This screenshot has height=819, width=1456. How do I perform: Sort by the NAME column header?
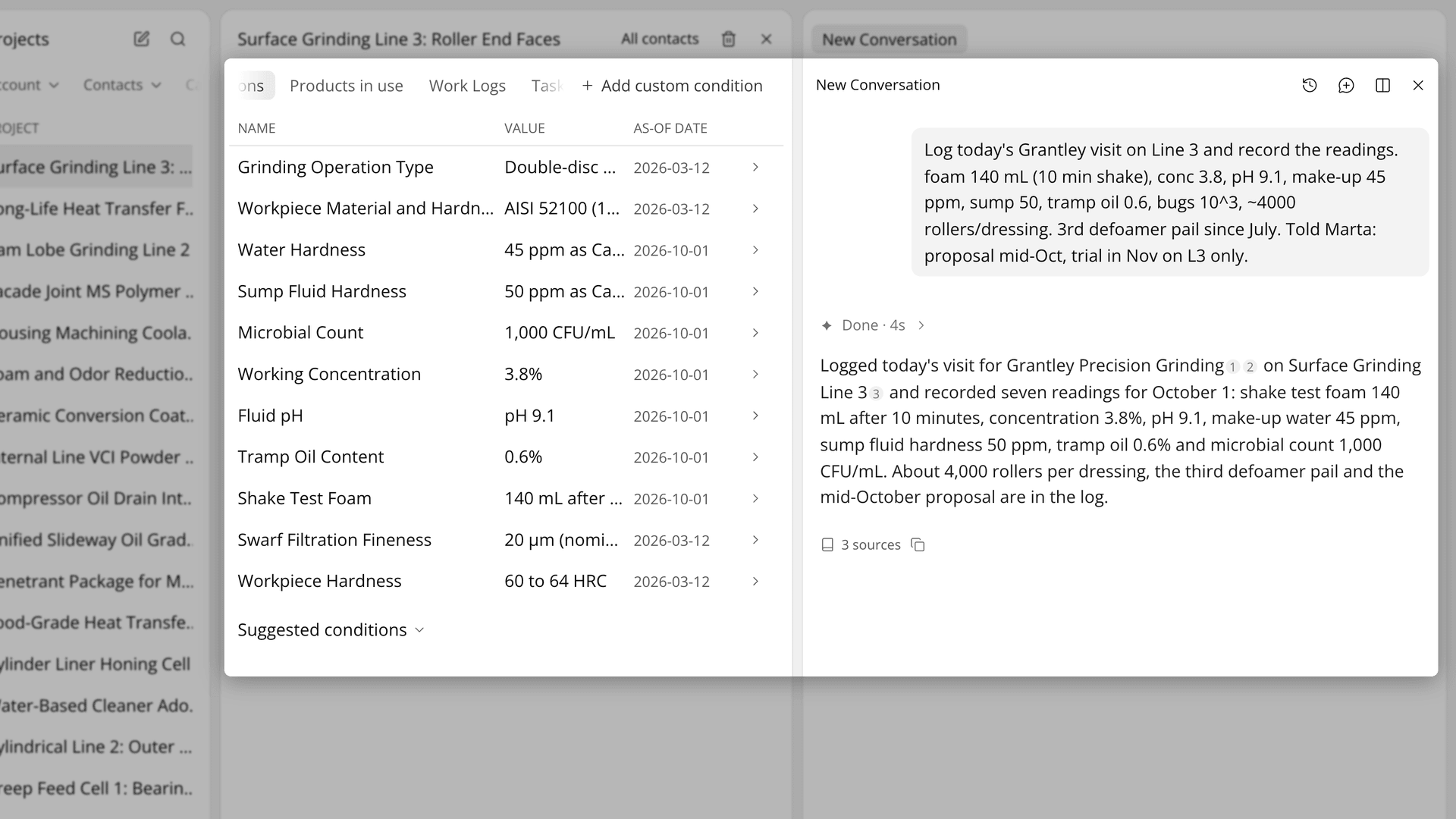[256, 128]
